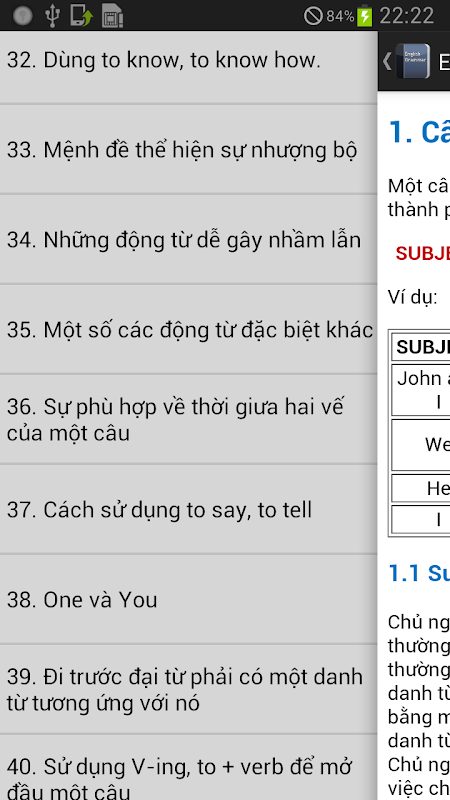Select lesson 34 Những động từ dễ gây nhầm lẫn

[188, 239]
